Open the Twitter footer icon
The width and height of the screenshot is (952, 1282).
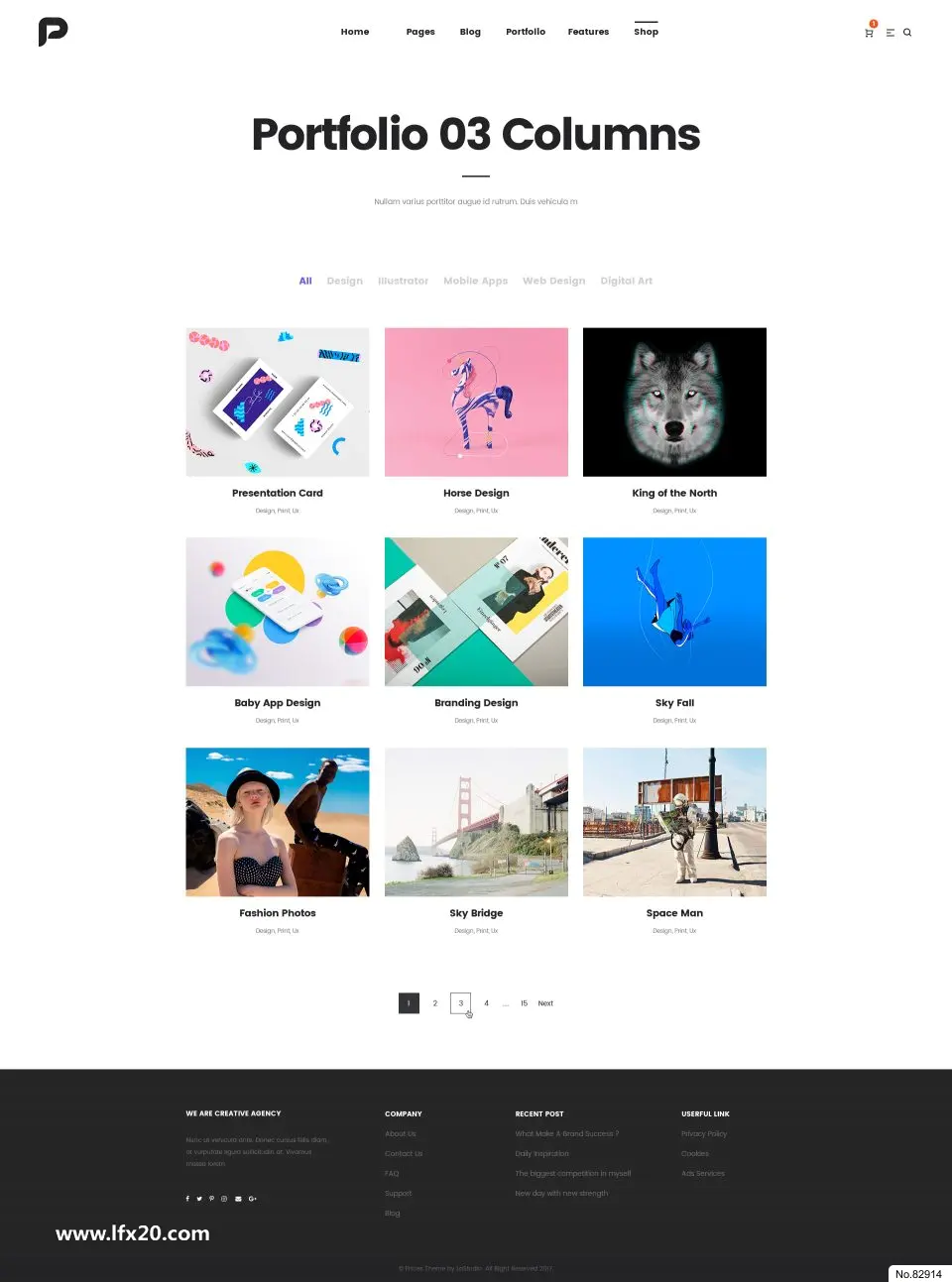(199, 1199)
